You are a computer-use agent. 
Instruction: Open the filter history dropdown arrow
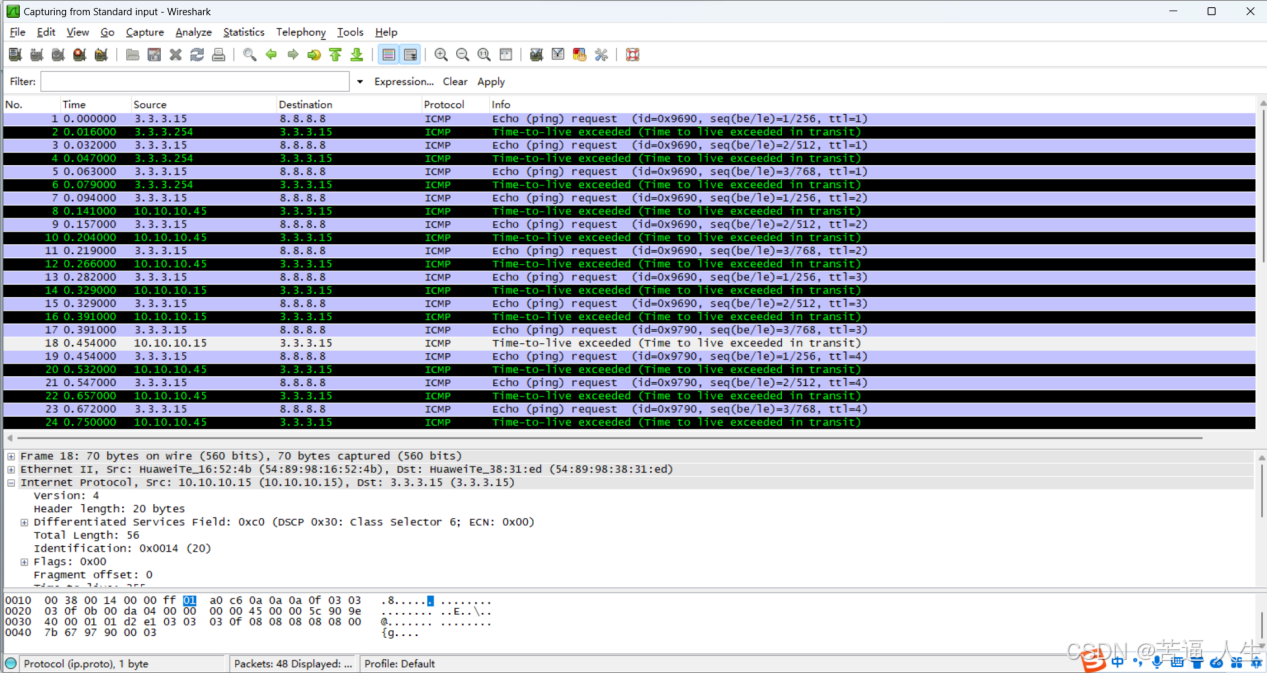359,82
